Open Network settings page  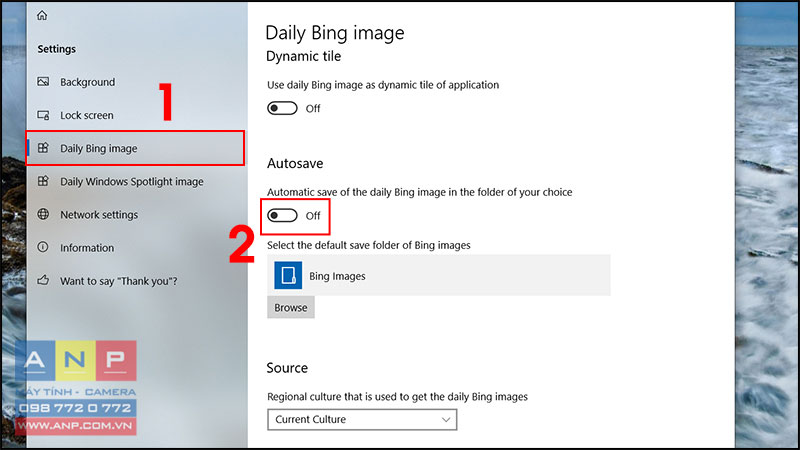tap(135, 215)
